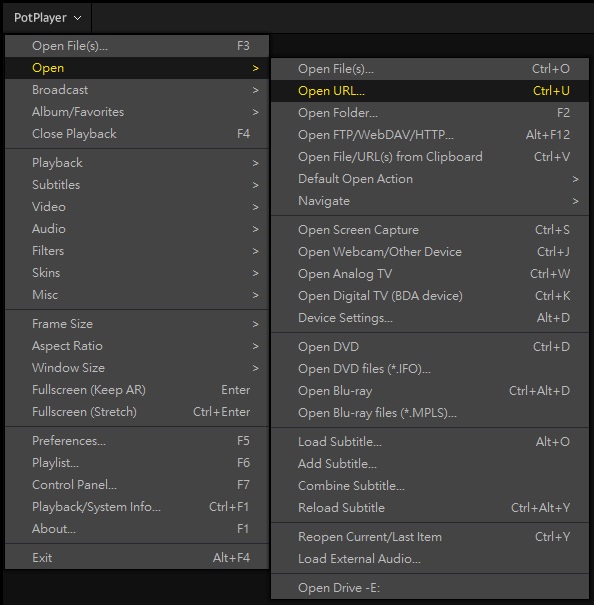Expand the Broadcast submenu

tap(137, 90)
